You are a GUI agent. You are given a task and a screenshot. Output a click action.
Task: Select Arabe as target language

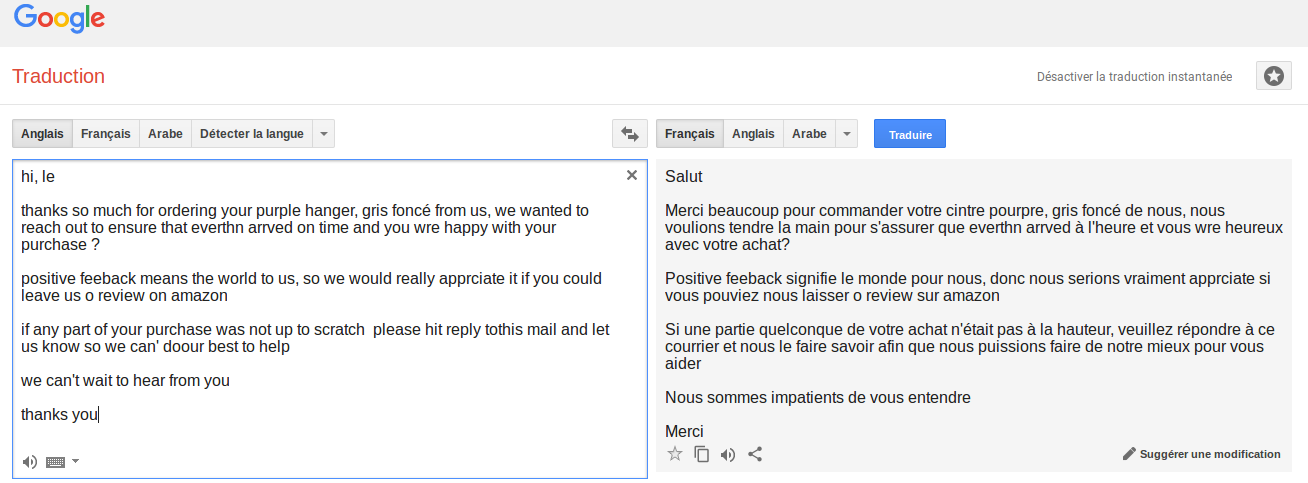(x=809, y=134)
